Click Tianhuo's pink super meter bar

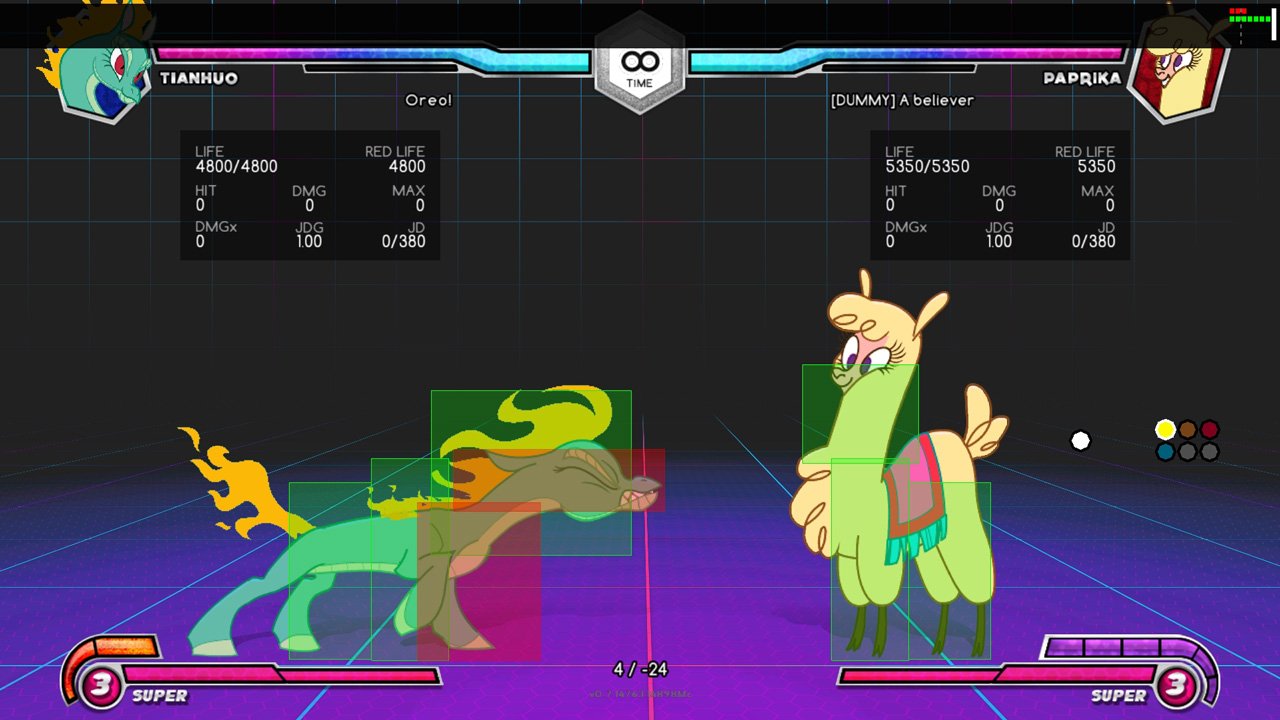(x=281, y=676)
